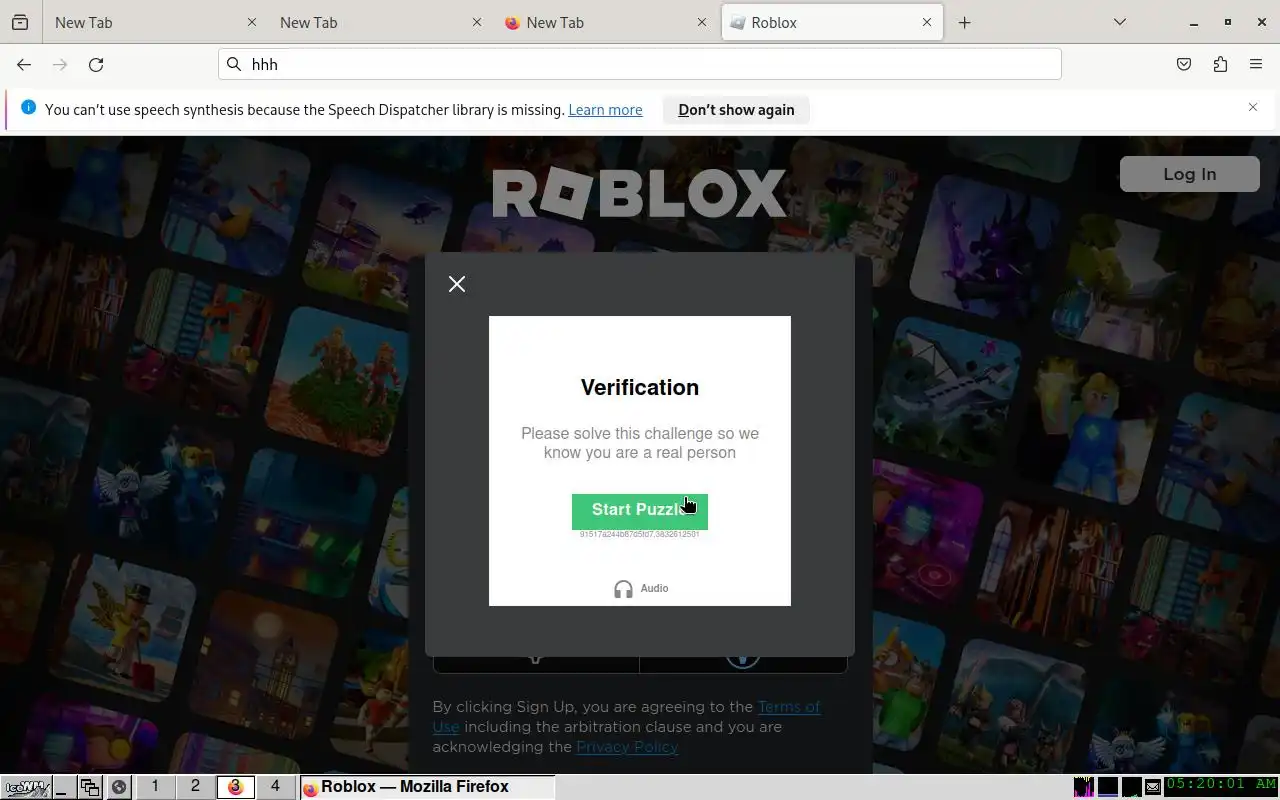Viewport: 1280px width, 800px height.
Task: Close the verification dialog with the X
Action: pos(457,284)
